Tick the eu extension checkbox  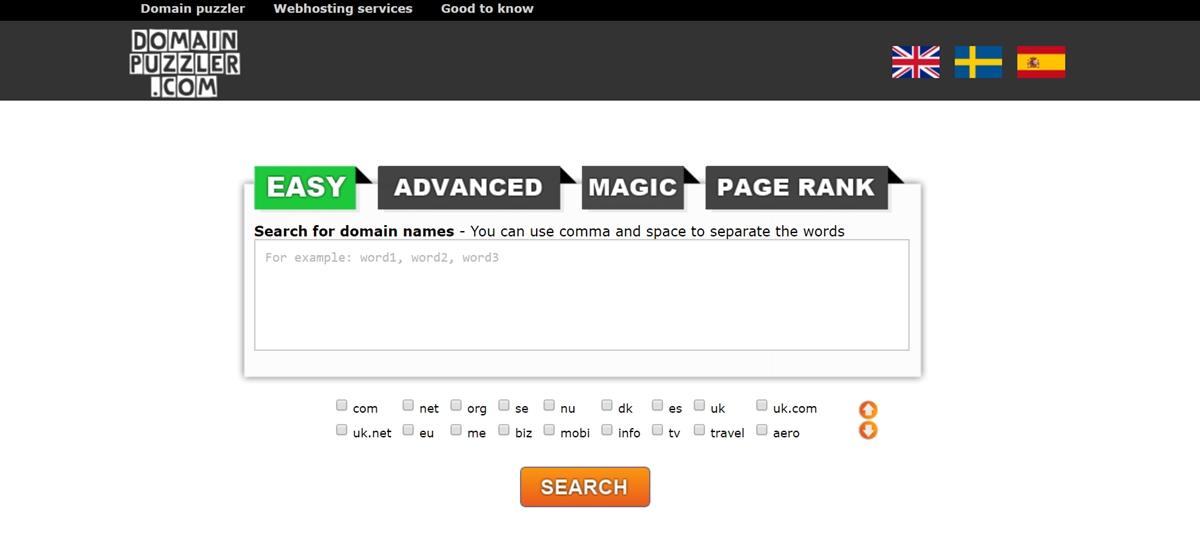click(x=408, y=431)
